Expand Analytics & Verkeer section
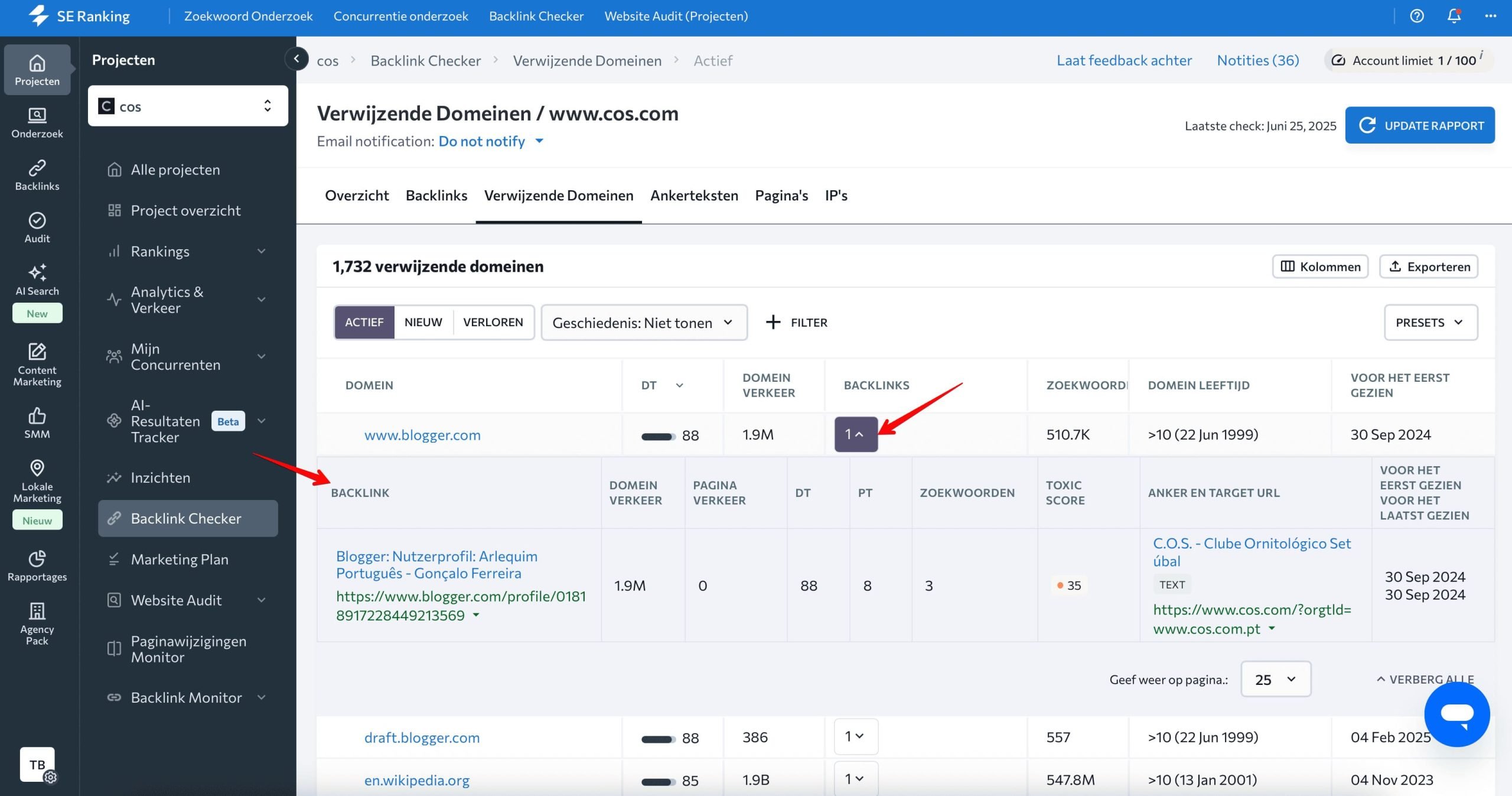 click(x=188, y=300)
